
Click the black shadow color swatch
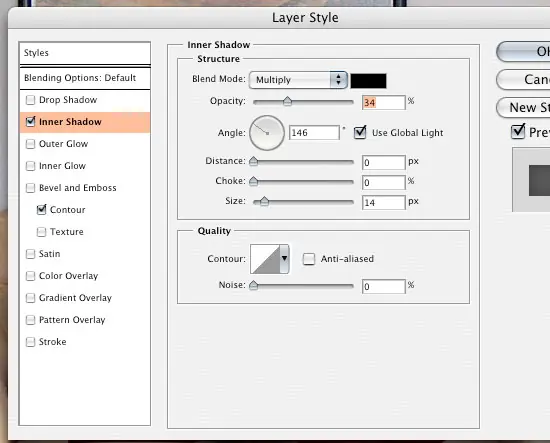368,81
